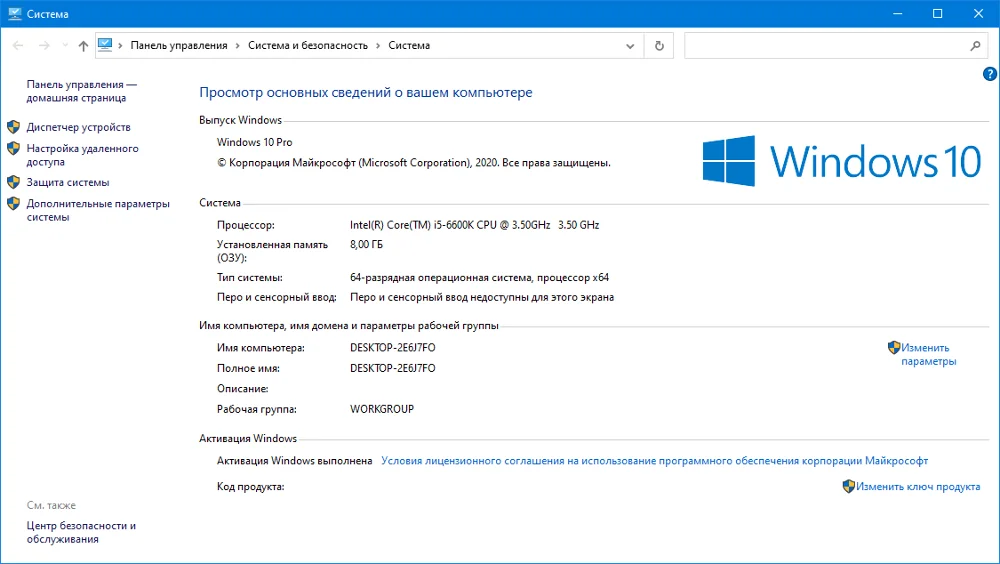Screen dimensions: 1000x564
Task: Select Панель управления breadcrumb item
Action: (179, 45)
